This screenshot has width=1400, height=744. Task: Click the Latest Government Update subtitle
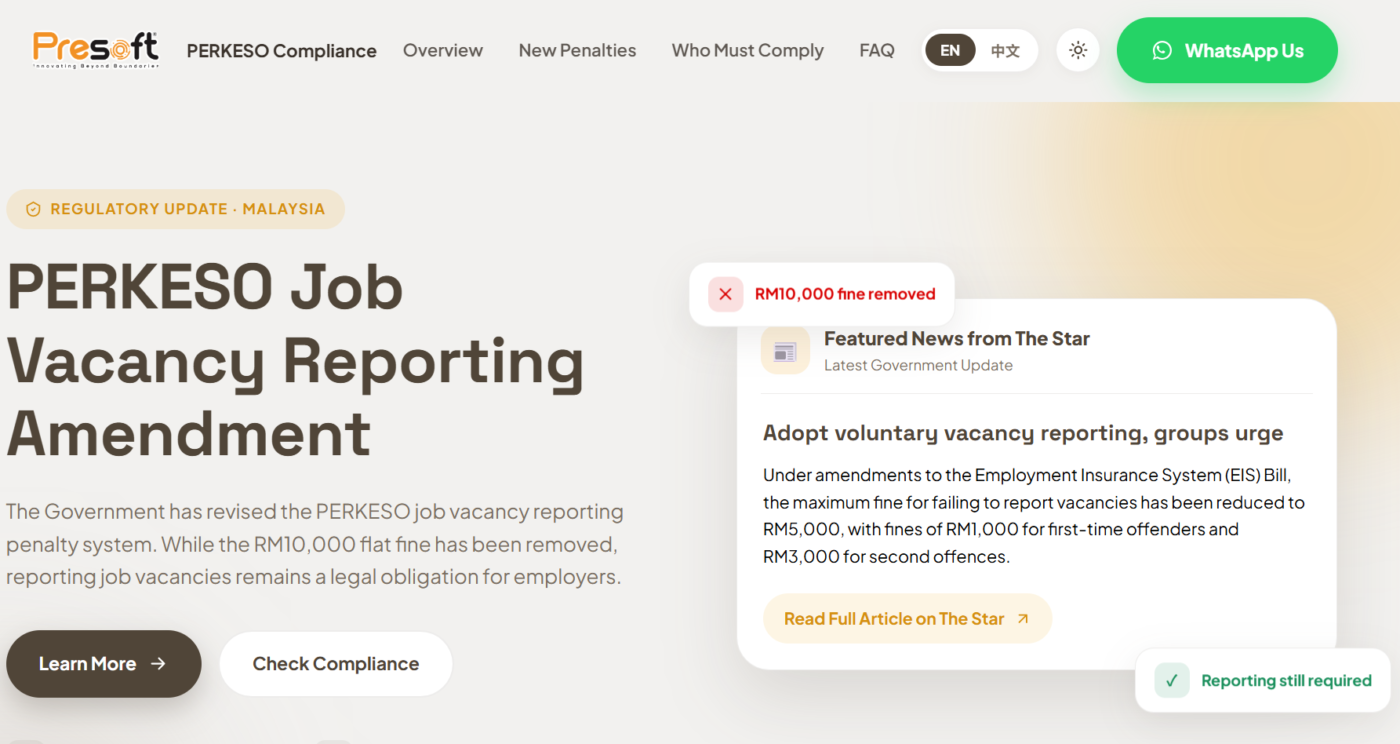tap(918, 366)
